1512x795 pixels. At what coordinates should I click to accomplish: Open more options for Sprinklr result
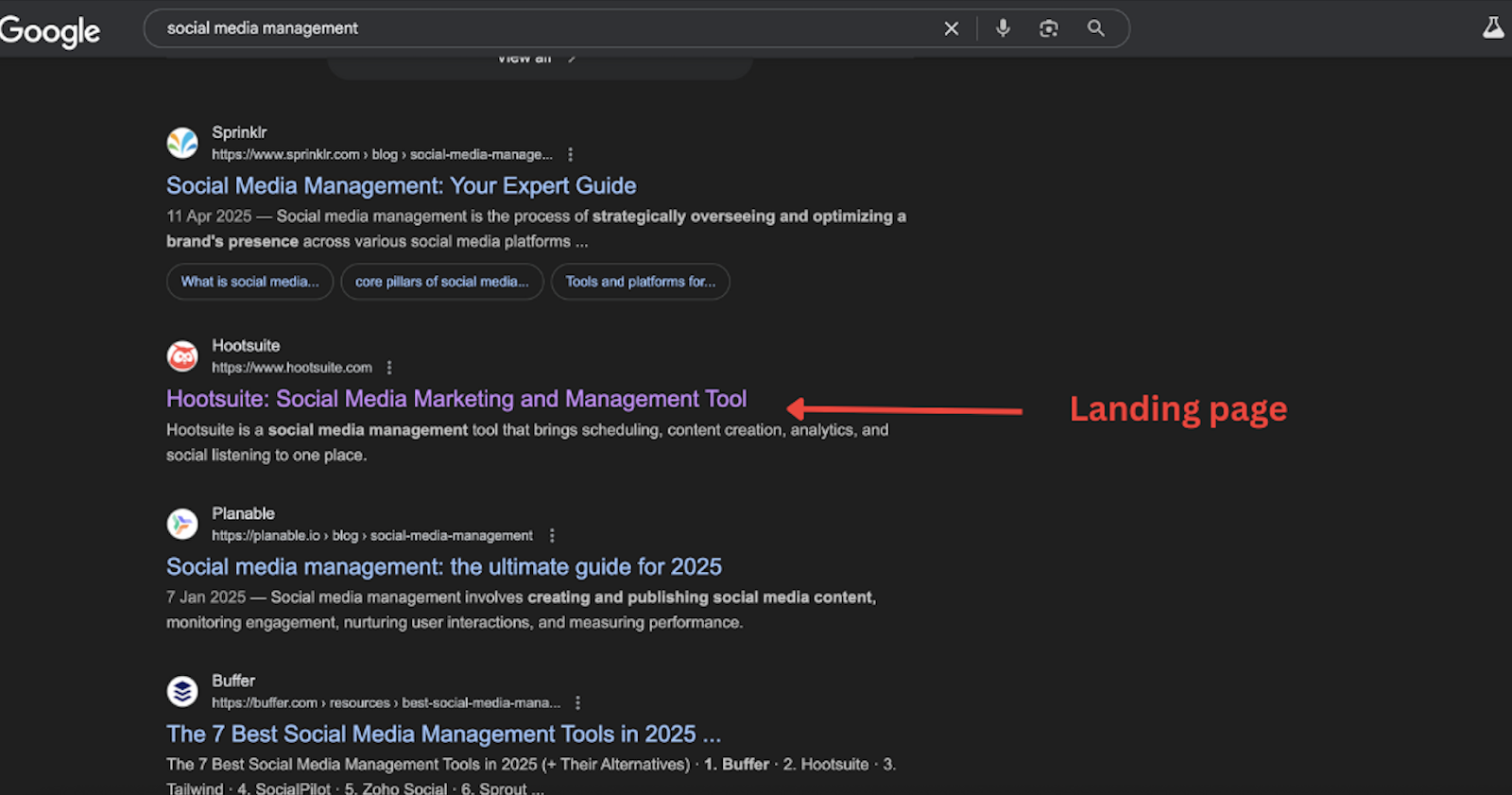coord(570,154)
